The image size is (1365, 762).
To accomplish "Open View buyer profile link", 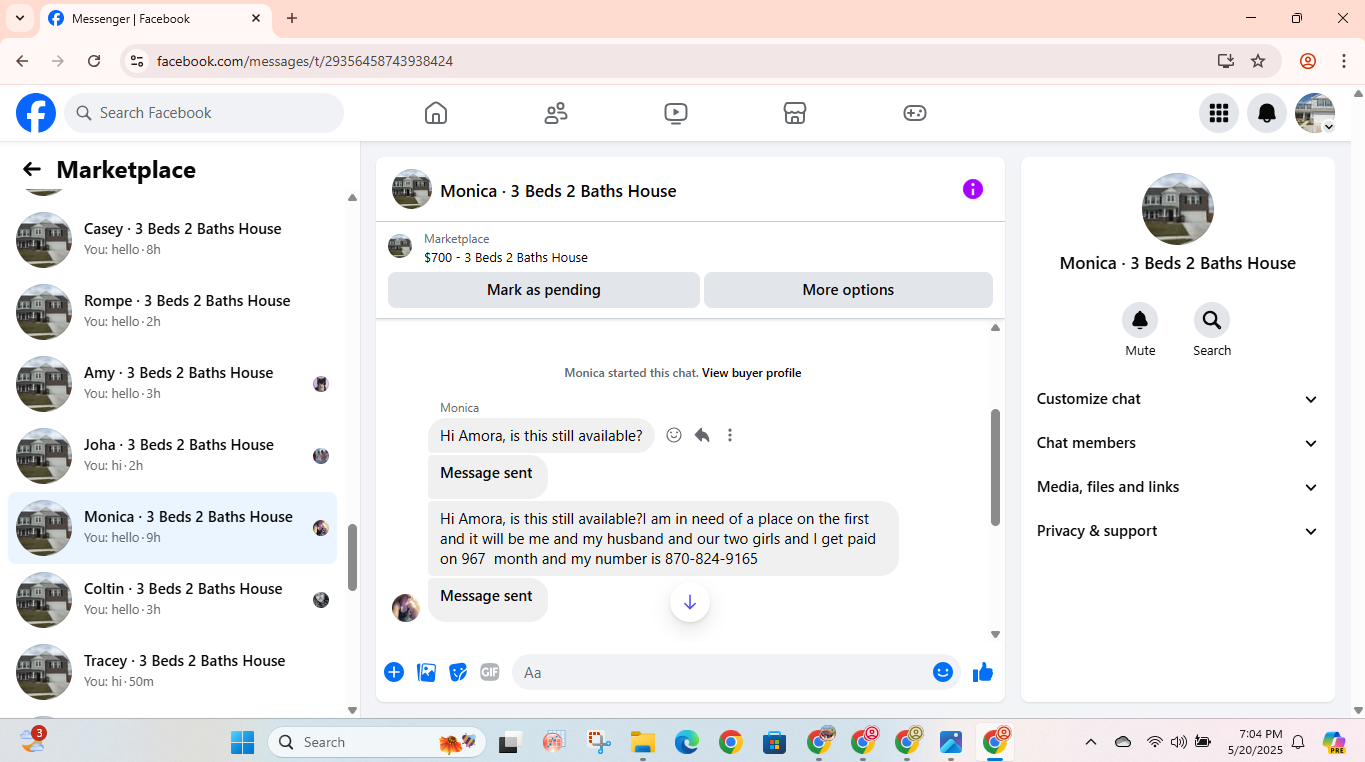I will point(751,373).
